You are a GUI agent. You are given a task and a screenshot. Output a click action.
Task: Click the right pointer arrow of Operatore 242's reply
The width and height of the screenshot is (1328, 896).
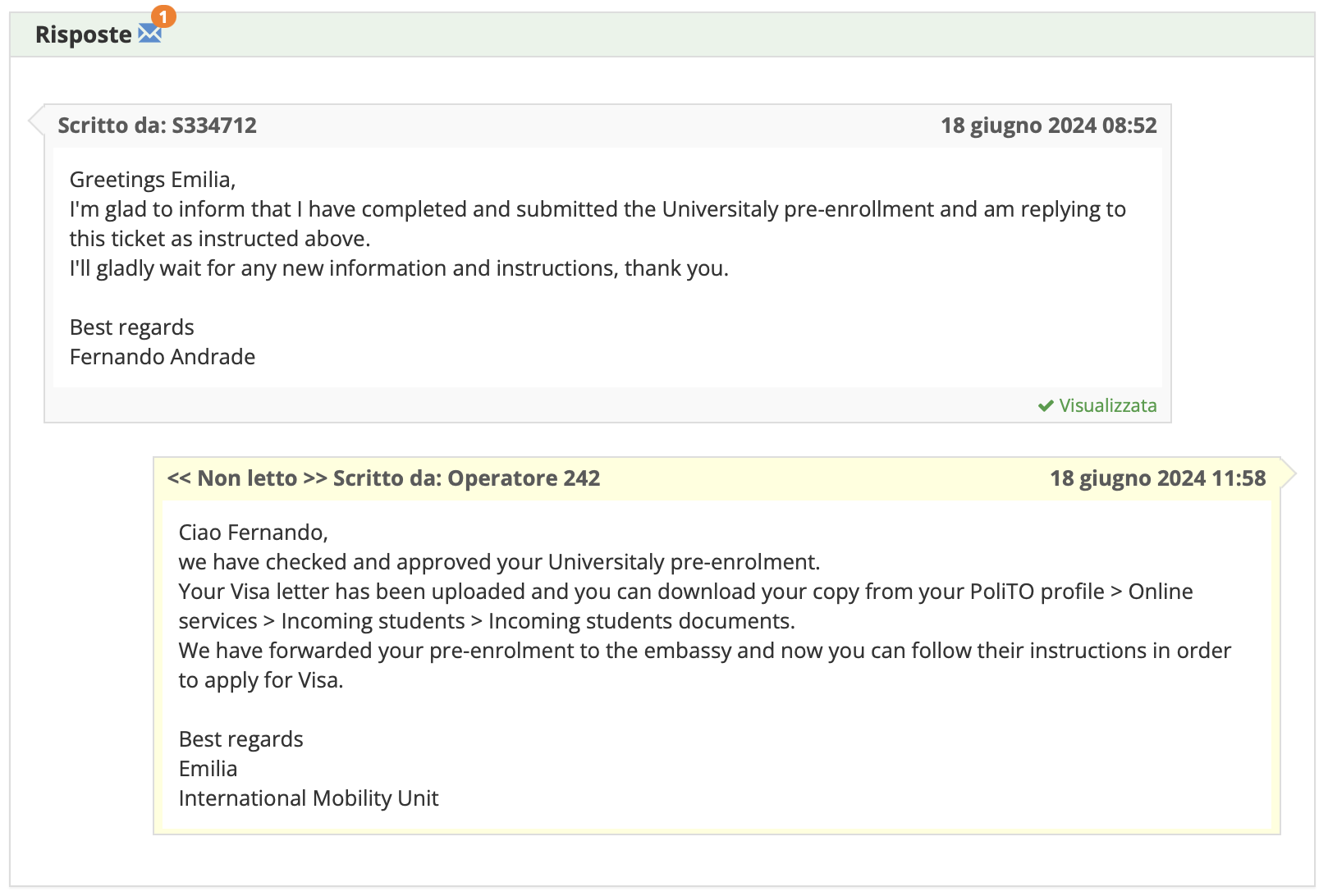1288,474
